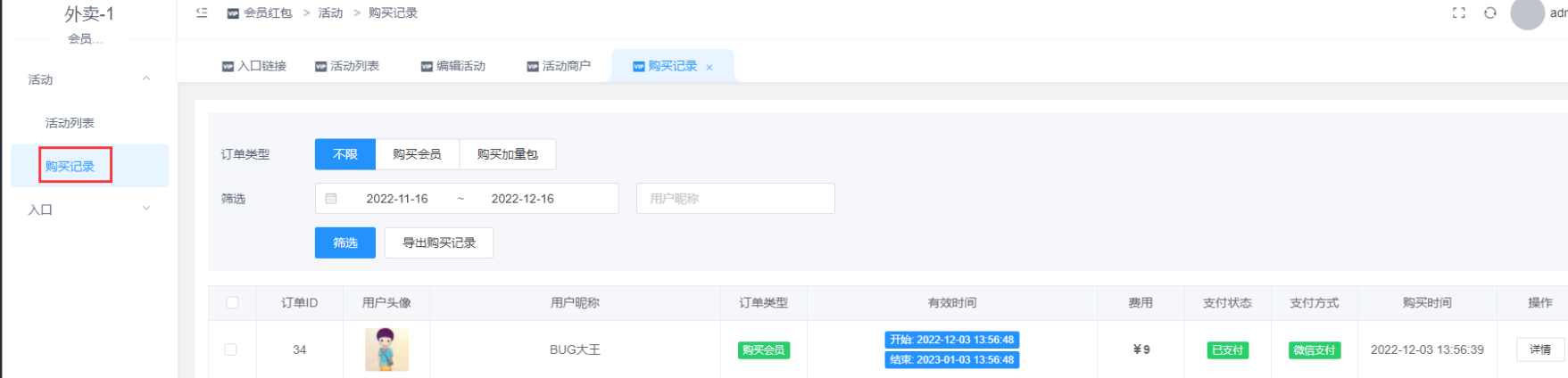1568x378 pixels.
Task: Open 购买记录 in sidebar
Action: click(89, 166)
